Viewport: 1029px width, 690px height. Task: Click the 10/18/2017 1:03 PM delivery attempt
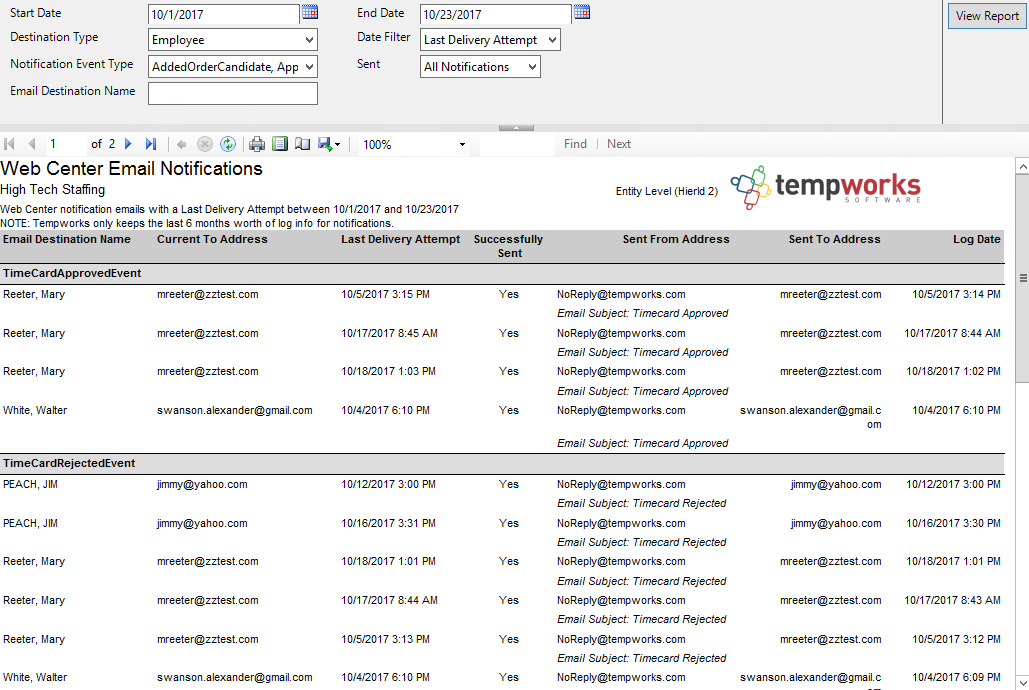click(x=388, y=371)
